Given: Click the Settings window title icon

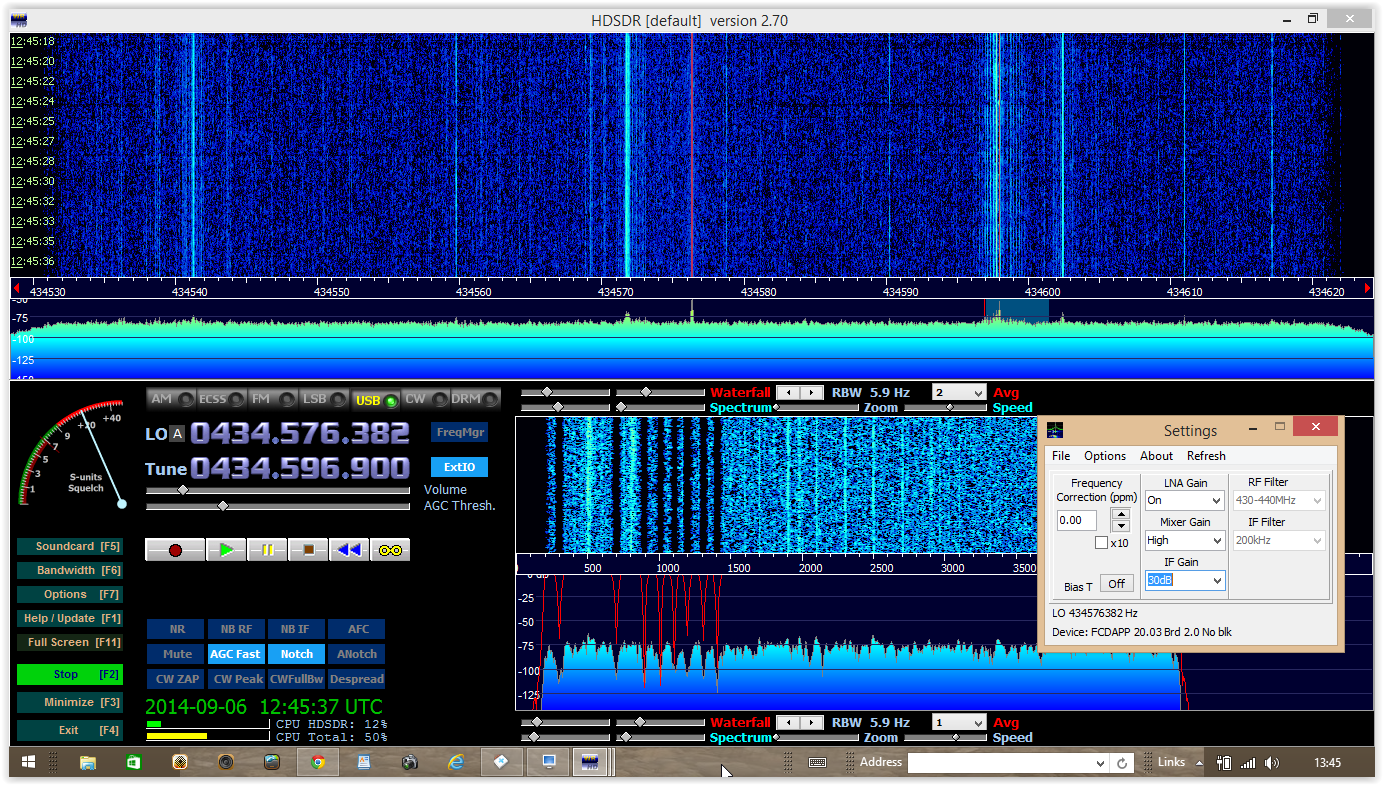Looking at the screenshot, I should click(1057, 430).
